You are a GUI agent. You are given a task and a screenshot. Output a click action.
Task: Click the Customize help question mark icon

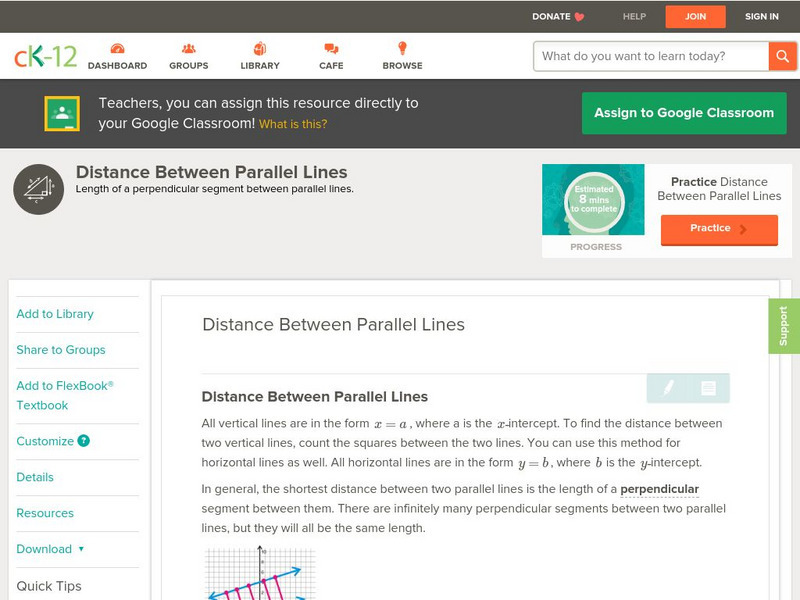point(84,441)
